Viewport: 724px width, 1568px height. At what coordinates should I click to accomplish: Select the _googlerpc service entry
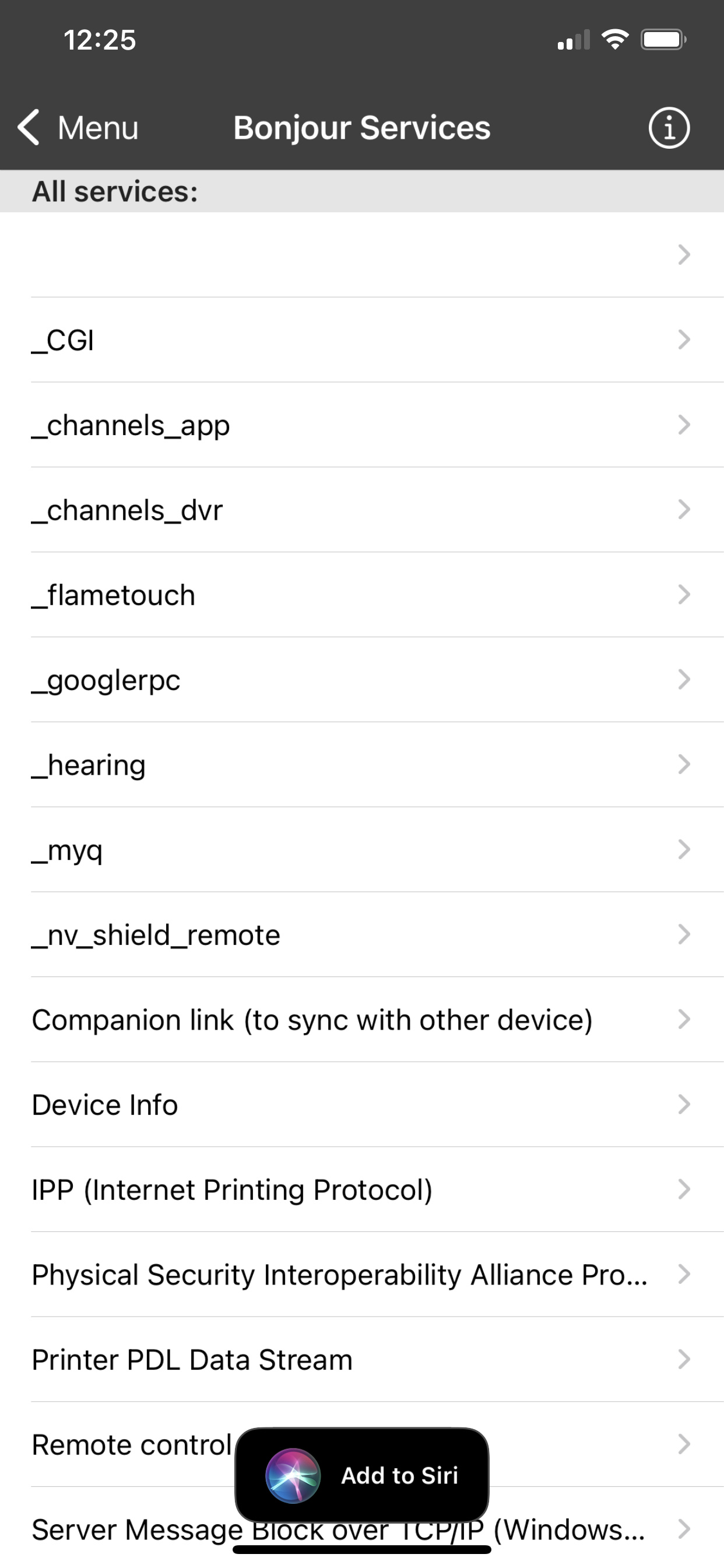coord(107,680)
